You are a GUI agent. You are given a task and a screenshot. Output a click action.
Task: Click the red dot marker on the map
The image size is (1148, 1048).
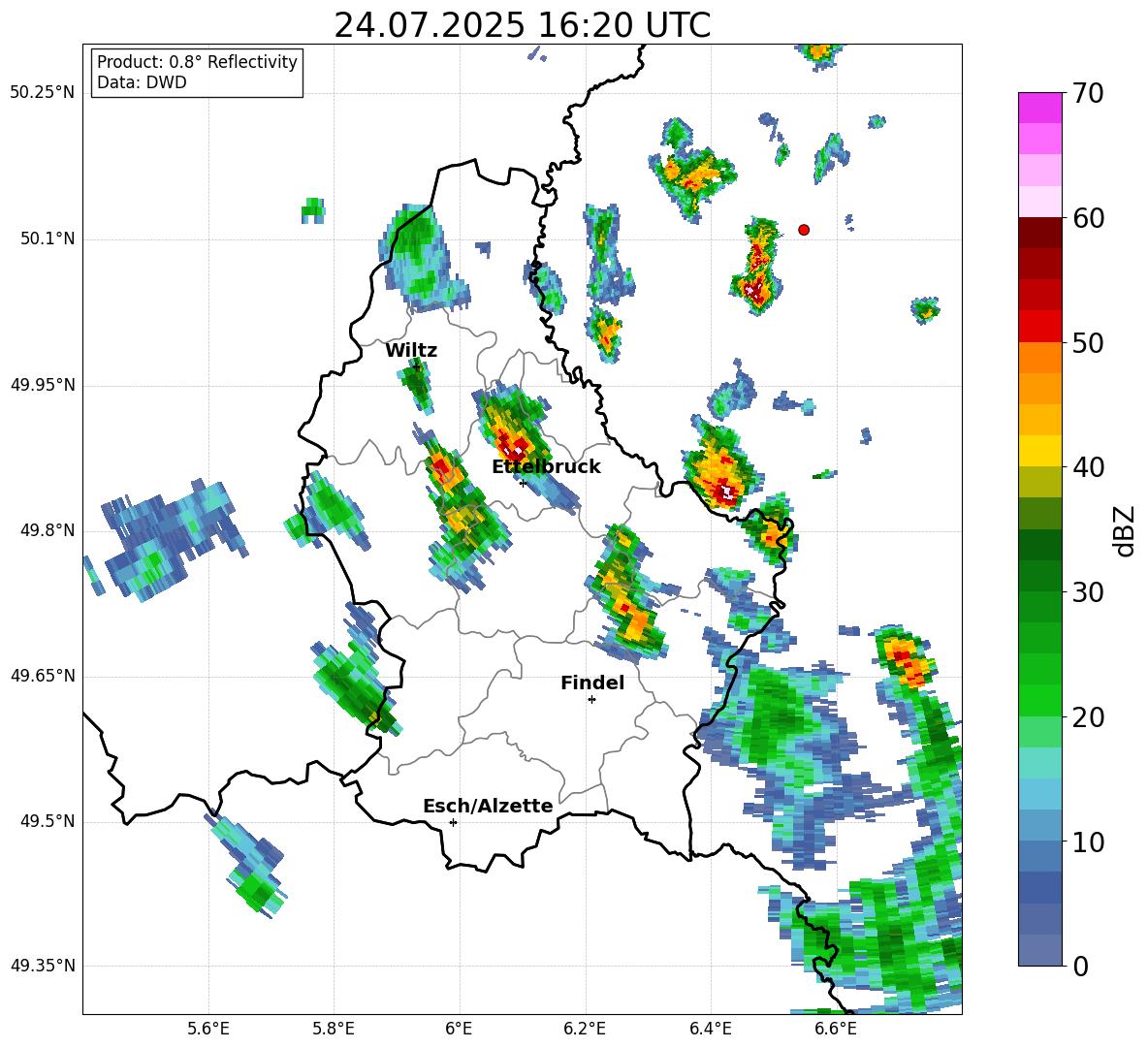coord(804,230)
